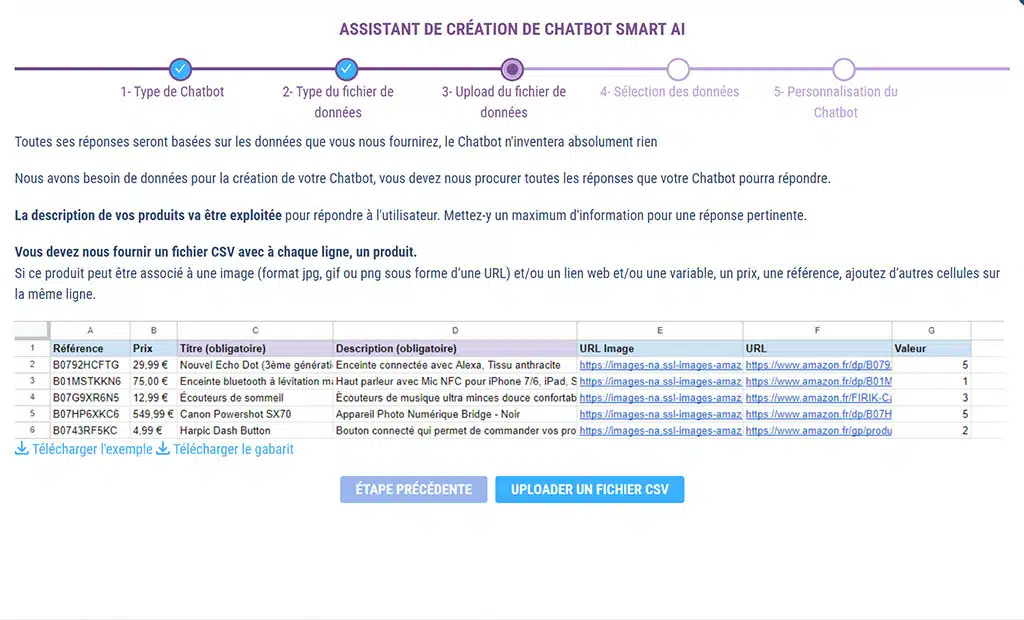Open the '1- Type de Chatbot' step label

tap(172, 92)
